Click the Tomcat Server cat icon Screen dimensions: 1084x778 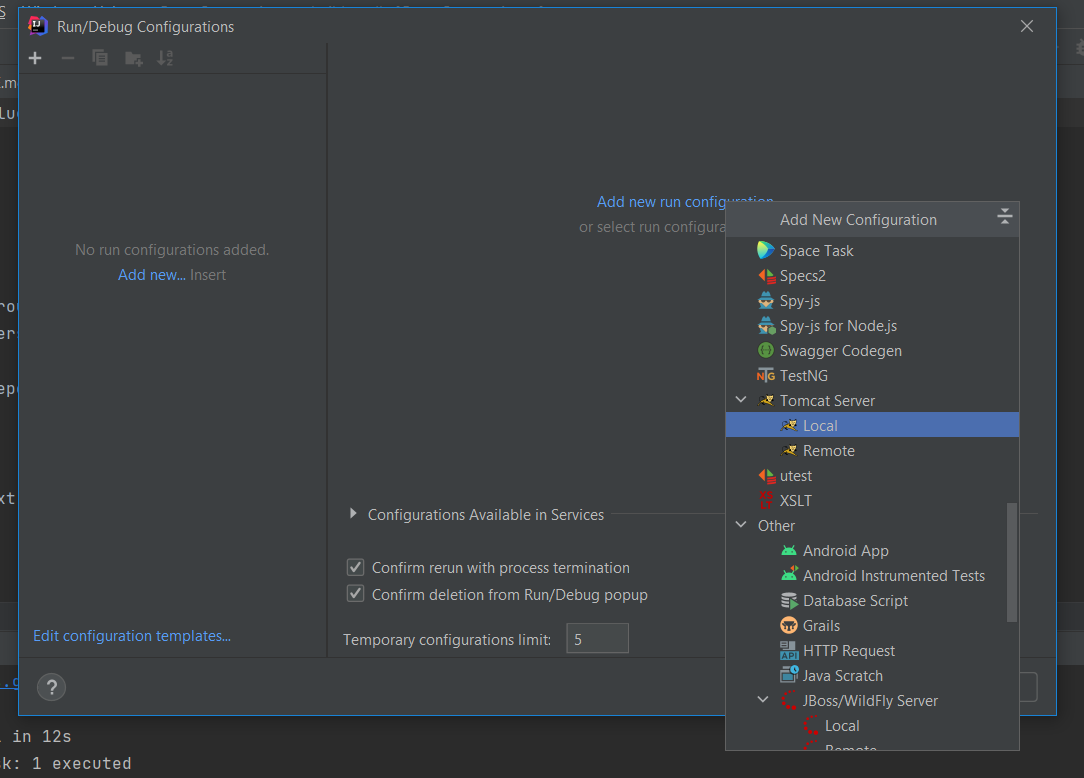tap(766, 400)
